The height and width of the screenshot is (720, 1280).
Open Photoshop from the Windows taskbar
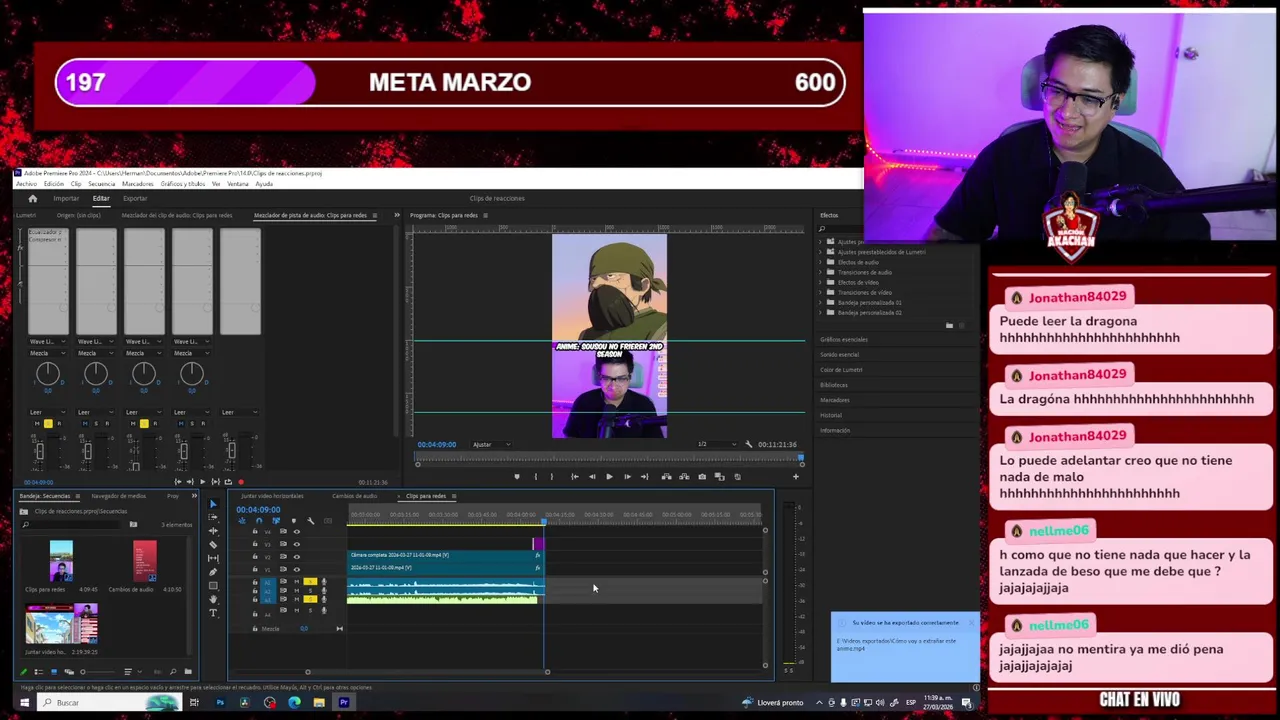(220, 702)
